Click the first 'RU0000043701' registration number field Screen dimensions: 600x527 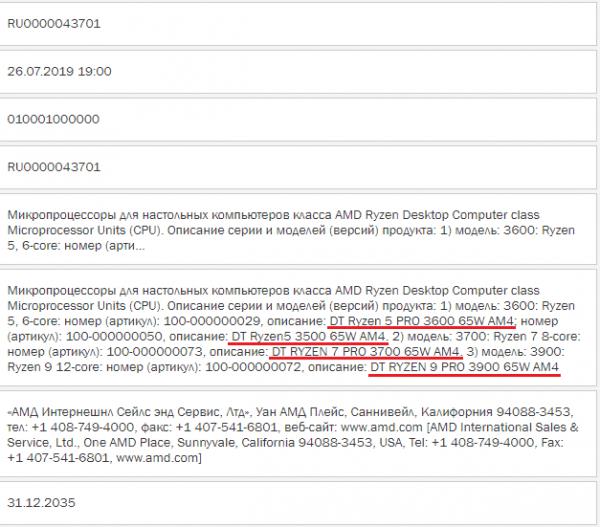(298, 24)
